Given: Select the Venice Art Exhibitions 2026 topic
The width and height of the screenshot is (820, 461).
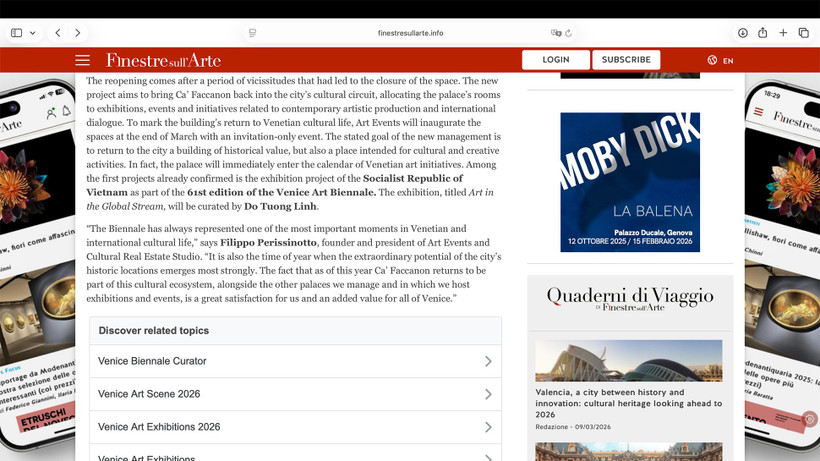Looking at the screenshot, I should pos(159,427).
